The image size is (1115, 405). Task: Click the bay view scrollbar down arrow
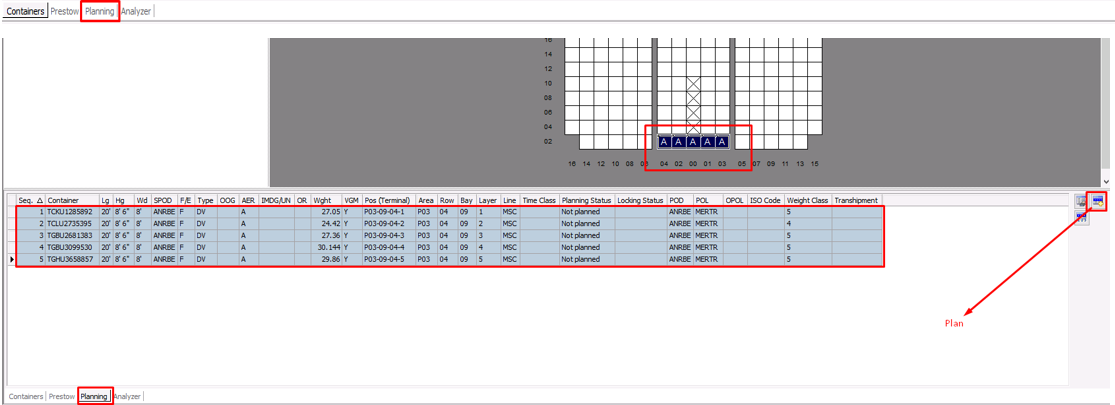coord(1105,183)
